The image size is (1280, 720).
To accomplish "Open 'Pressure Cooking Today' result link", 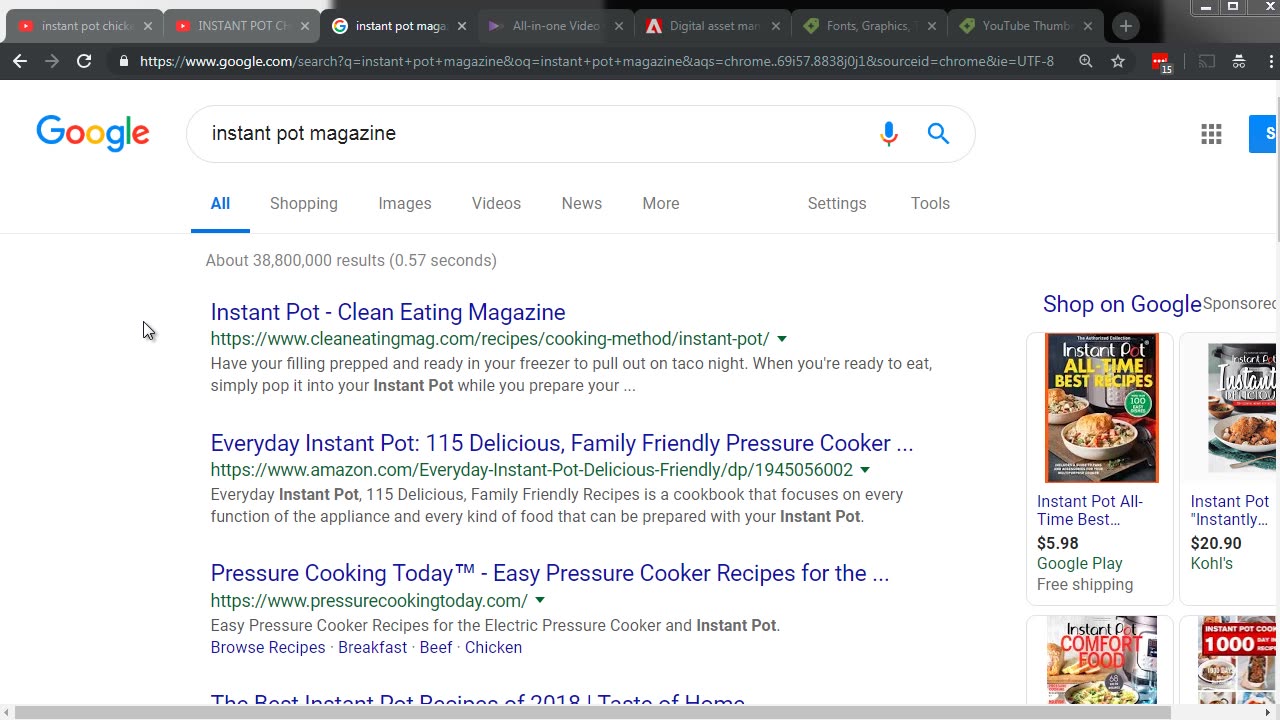I will [x=550, y=573].
